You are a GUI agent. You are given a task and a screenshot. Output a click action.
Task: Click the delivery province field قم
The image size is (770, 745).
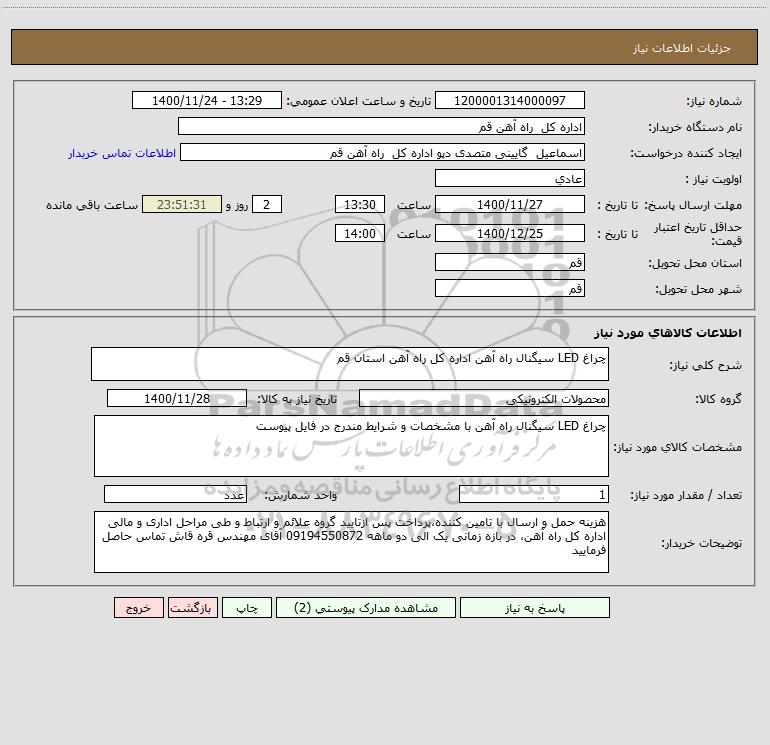pos(510,263)
